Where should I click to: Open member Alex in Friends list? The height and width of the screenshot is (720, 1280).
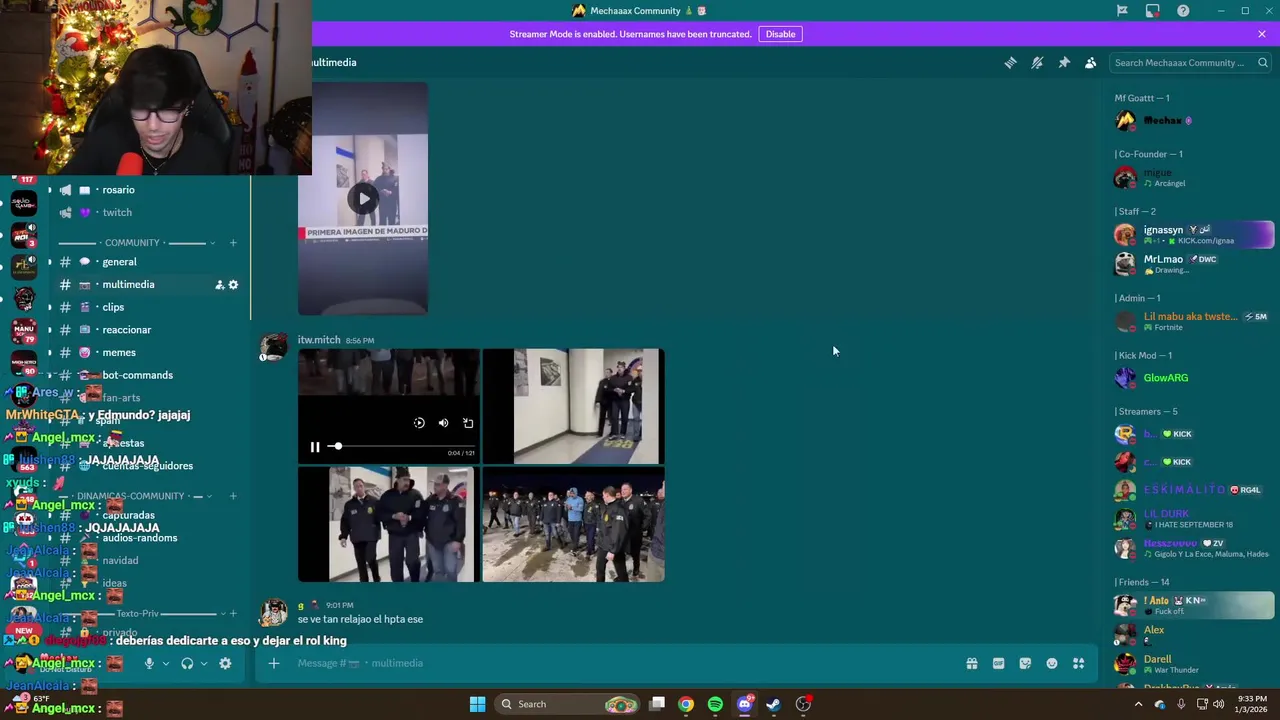[1192, 634]
